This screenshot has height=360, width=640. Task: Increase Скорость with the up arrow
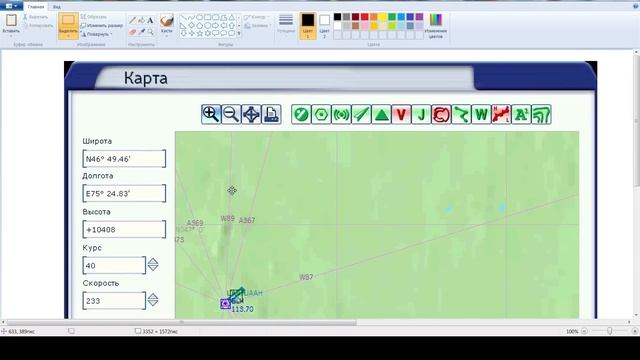[x=153, y=296]
